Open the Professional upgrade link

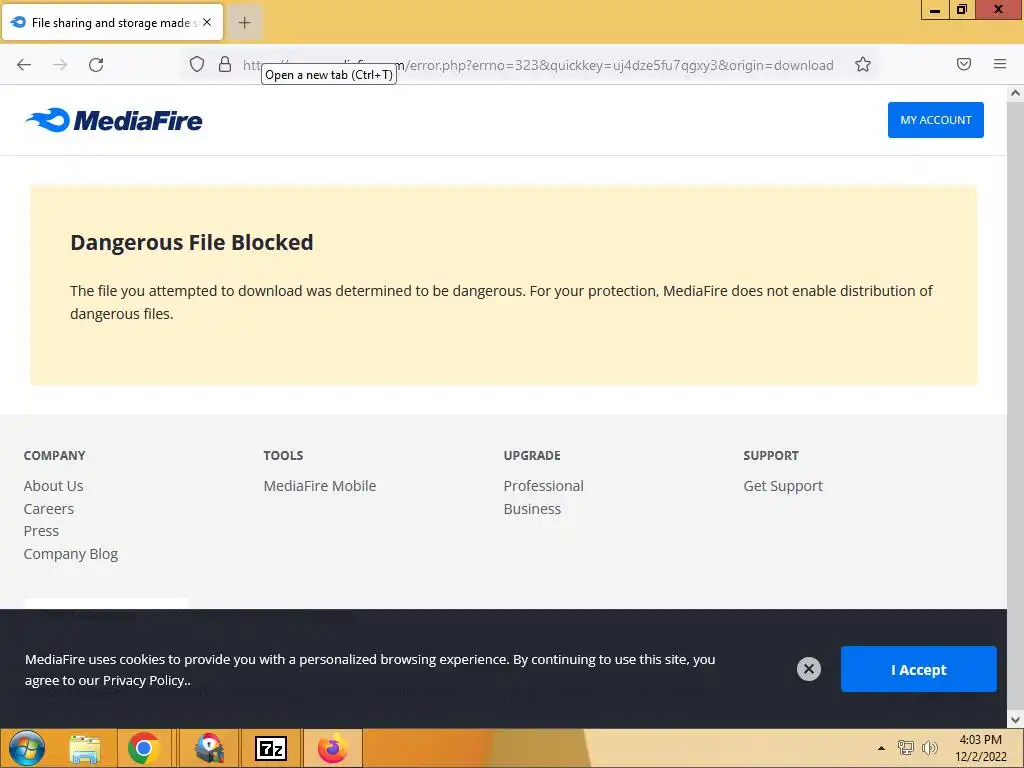tap(543, 486)
